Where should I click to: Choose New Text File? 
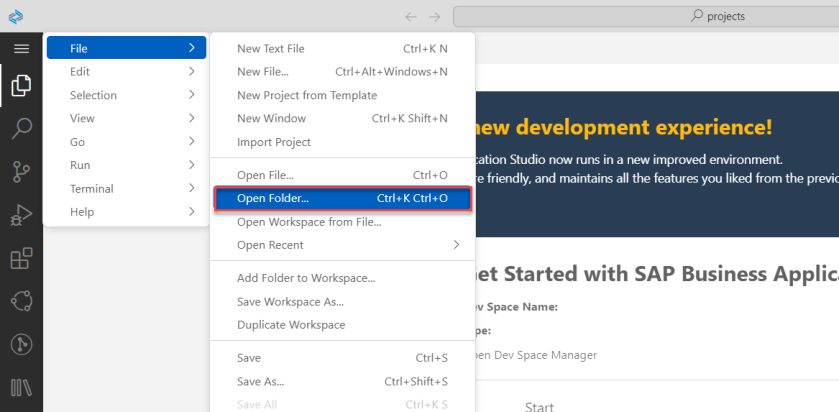(342, 49)
